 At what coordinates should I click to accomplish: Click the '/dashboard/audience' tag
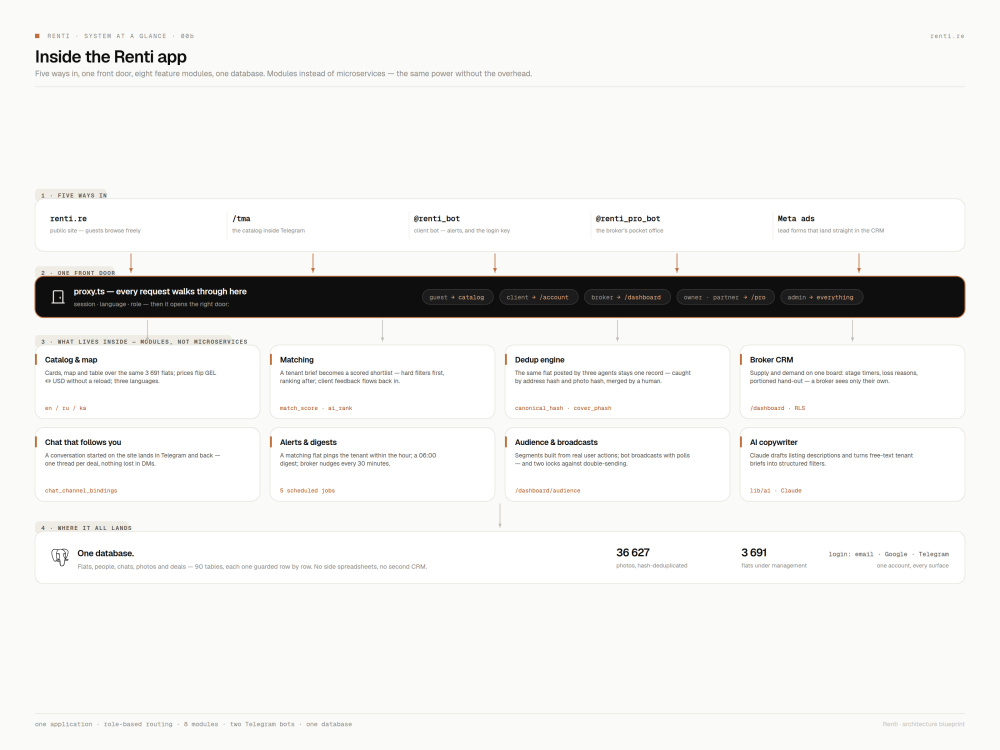click(x=548, y=491)
